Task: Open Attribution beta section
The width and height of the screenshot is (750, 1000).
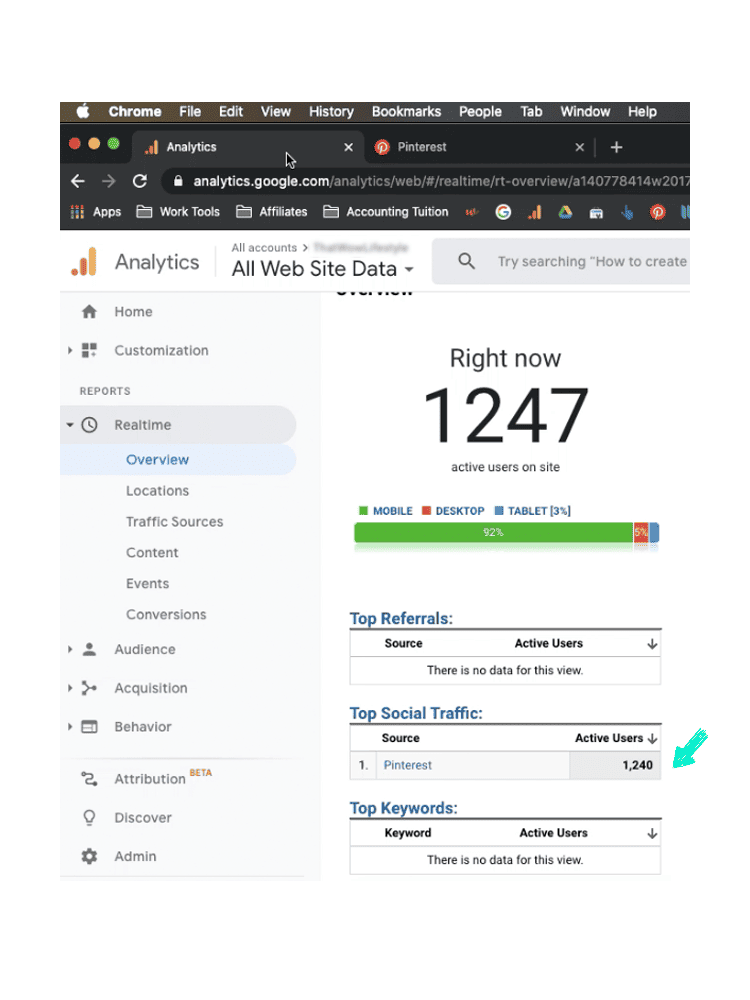Action: 150,779
